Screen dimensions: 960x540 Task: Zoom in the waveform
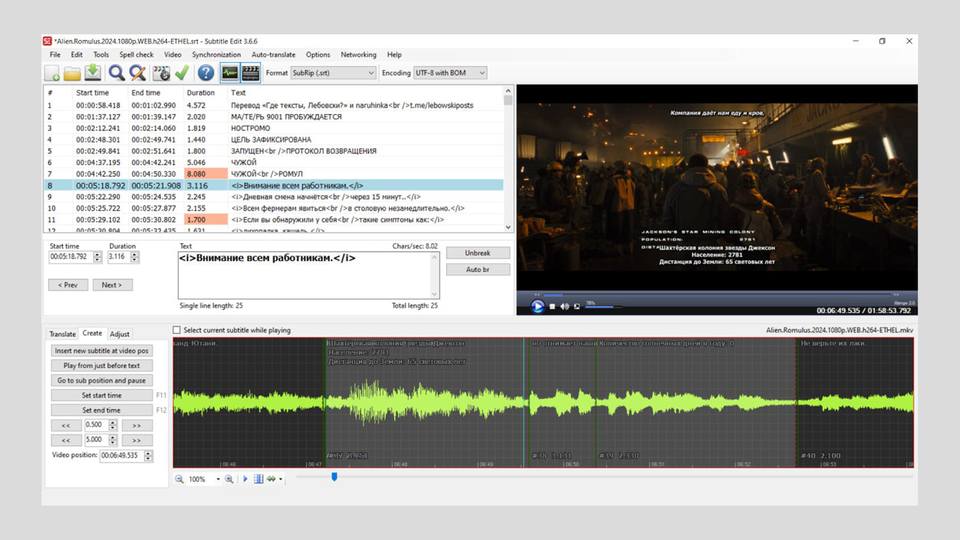click(x=229, y=479)
